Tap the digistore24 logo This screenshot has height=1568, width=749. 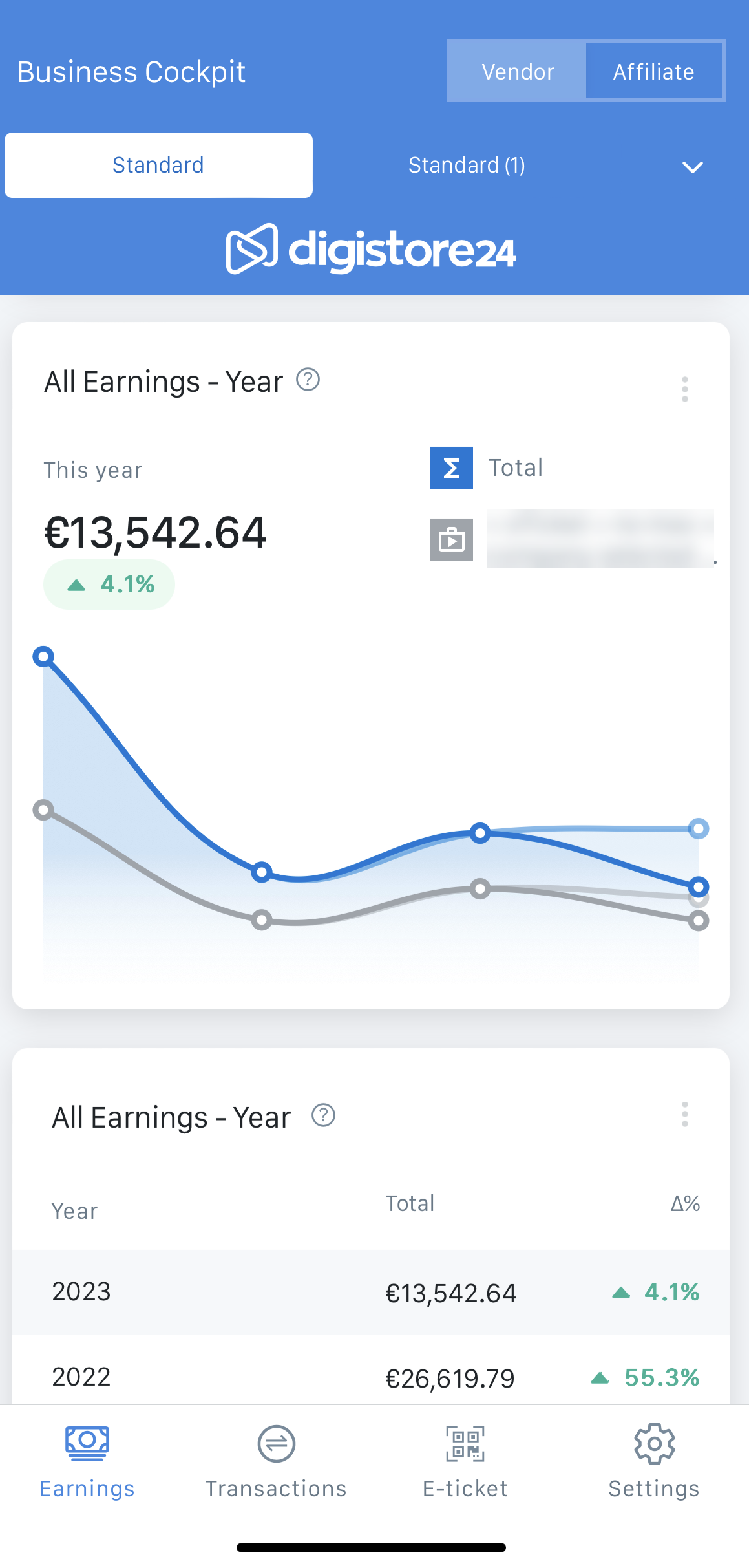371,250
